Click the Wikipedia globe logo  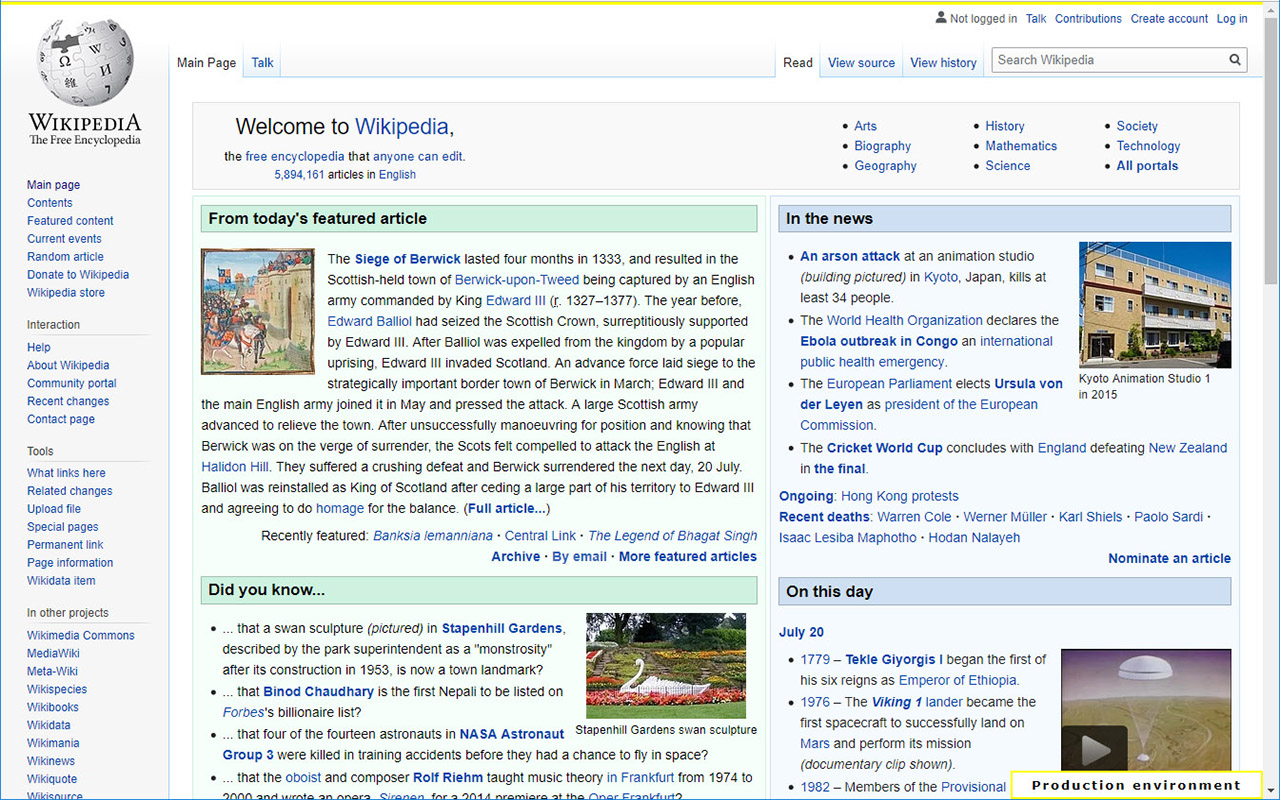pos(85,63)
